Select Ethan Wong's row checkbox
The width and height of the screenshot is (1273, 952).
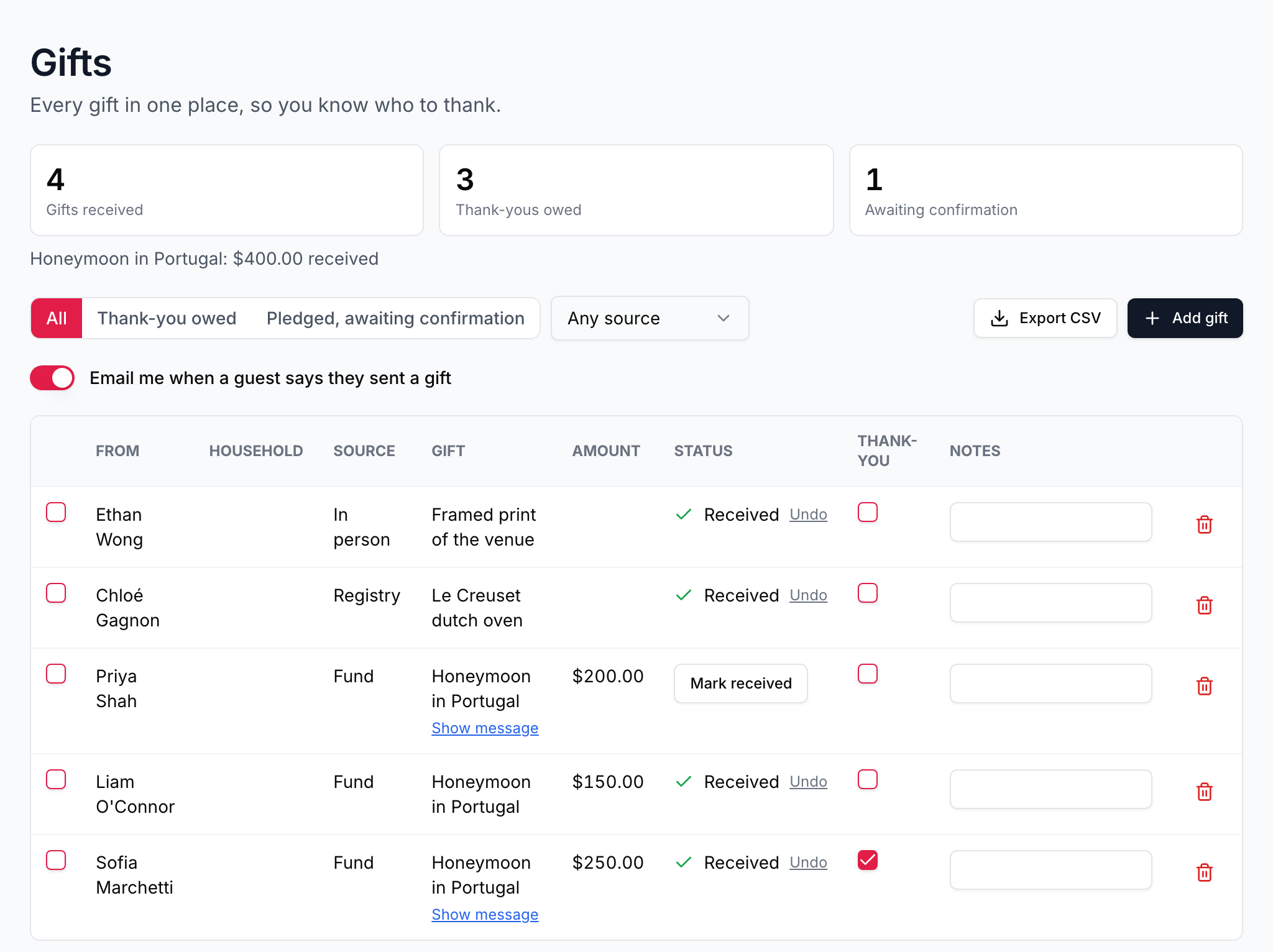pos(56,512)
